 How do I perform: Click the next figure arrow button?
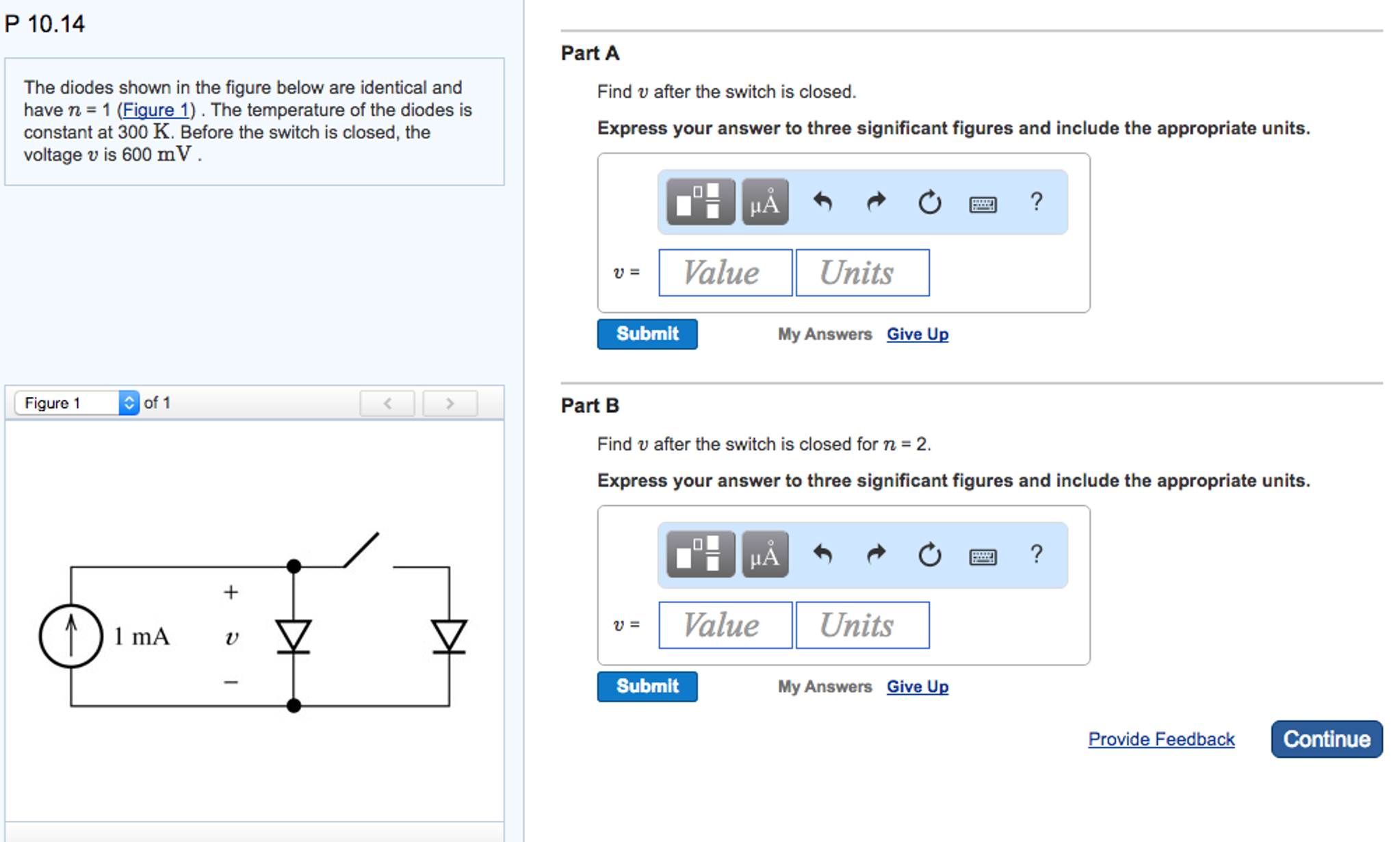pos(450,403)
